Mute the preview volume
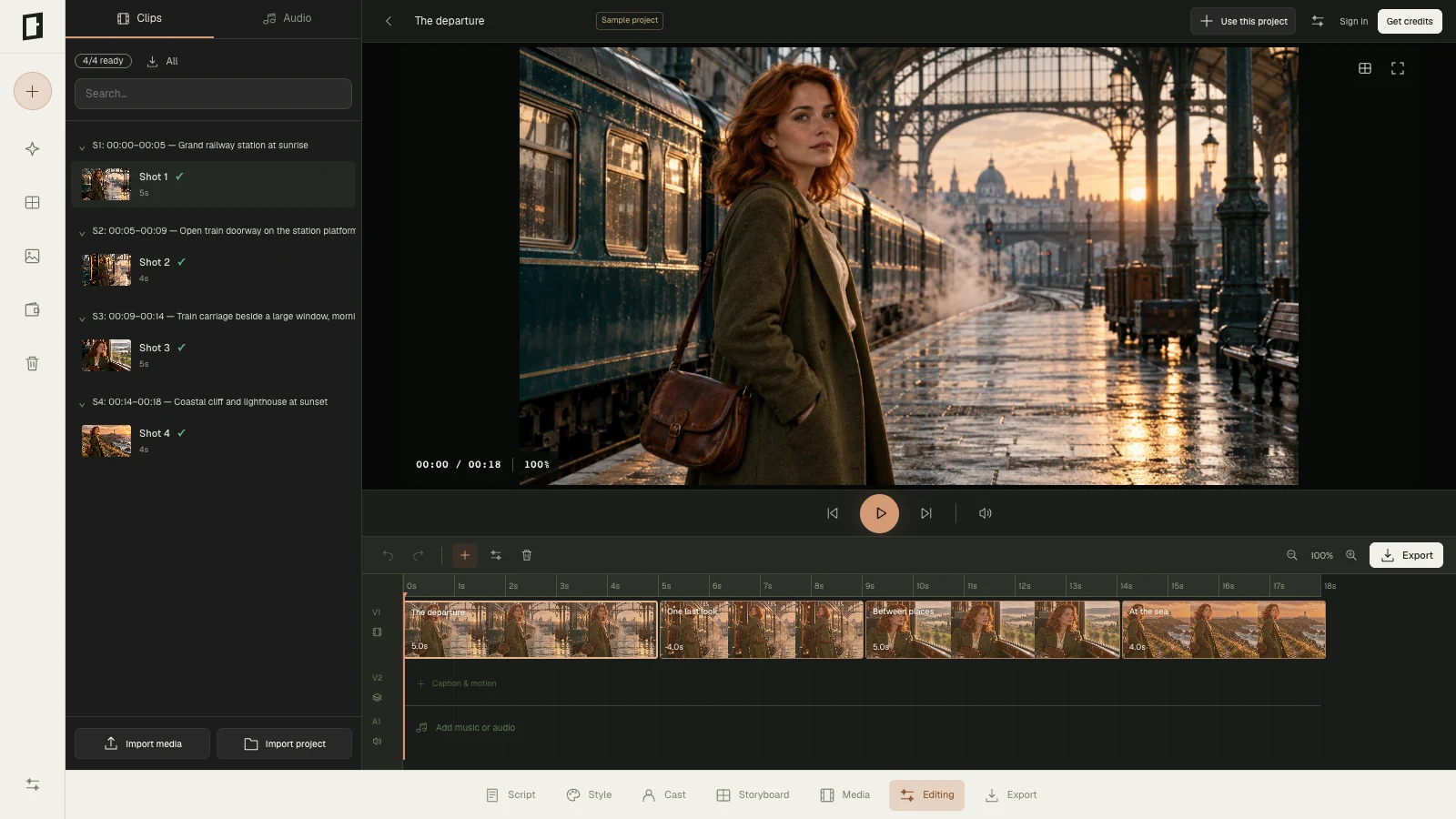Screen dimensions: 1456x819 [x=986, y=513]
